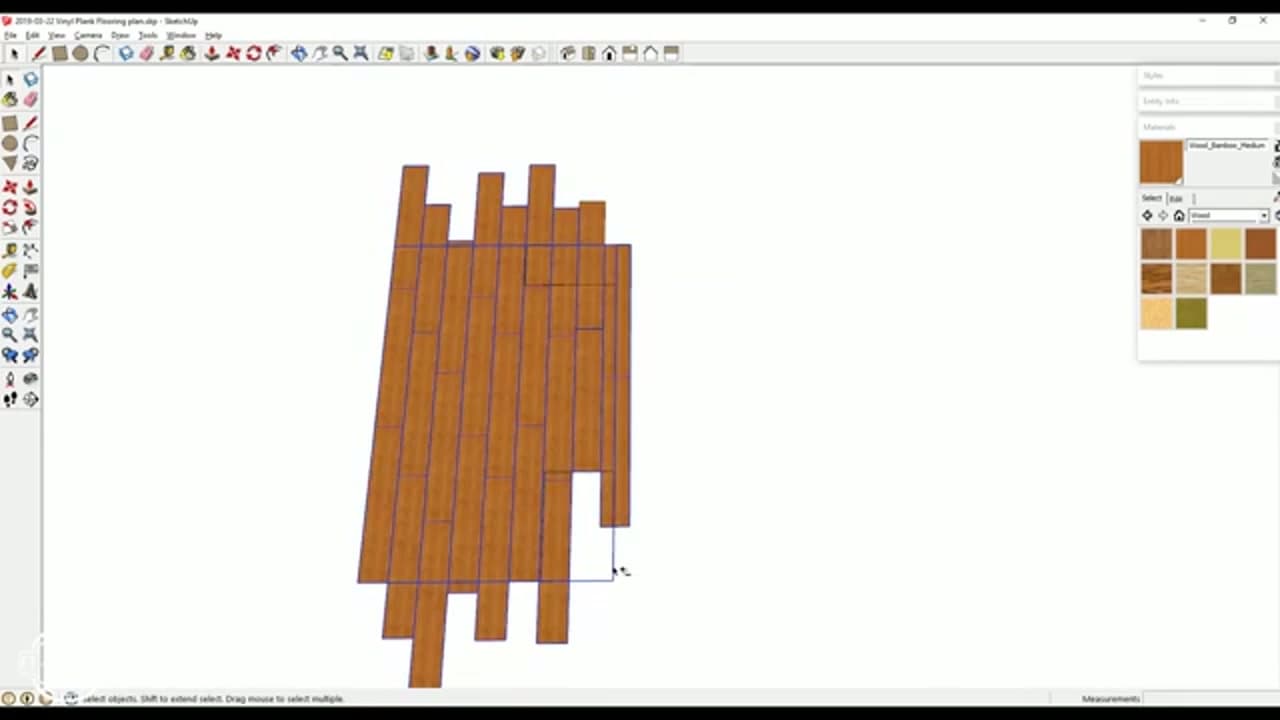Click the materials browser Forward arrow
This screenshot has height=720, width=1280.
[x=1162, y=216]
